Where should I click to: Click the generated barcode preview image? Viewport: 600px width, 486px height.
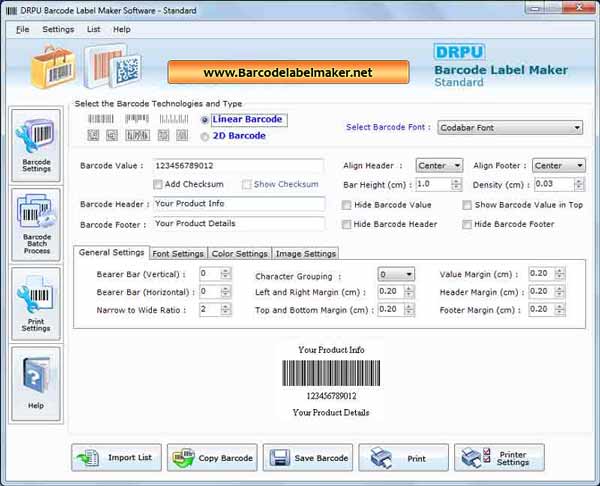point(331,373)
